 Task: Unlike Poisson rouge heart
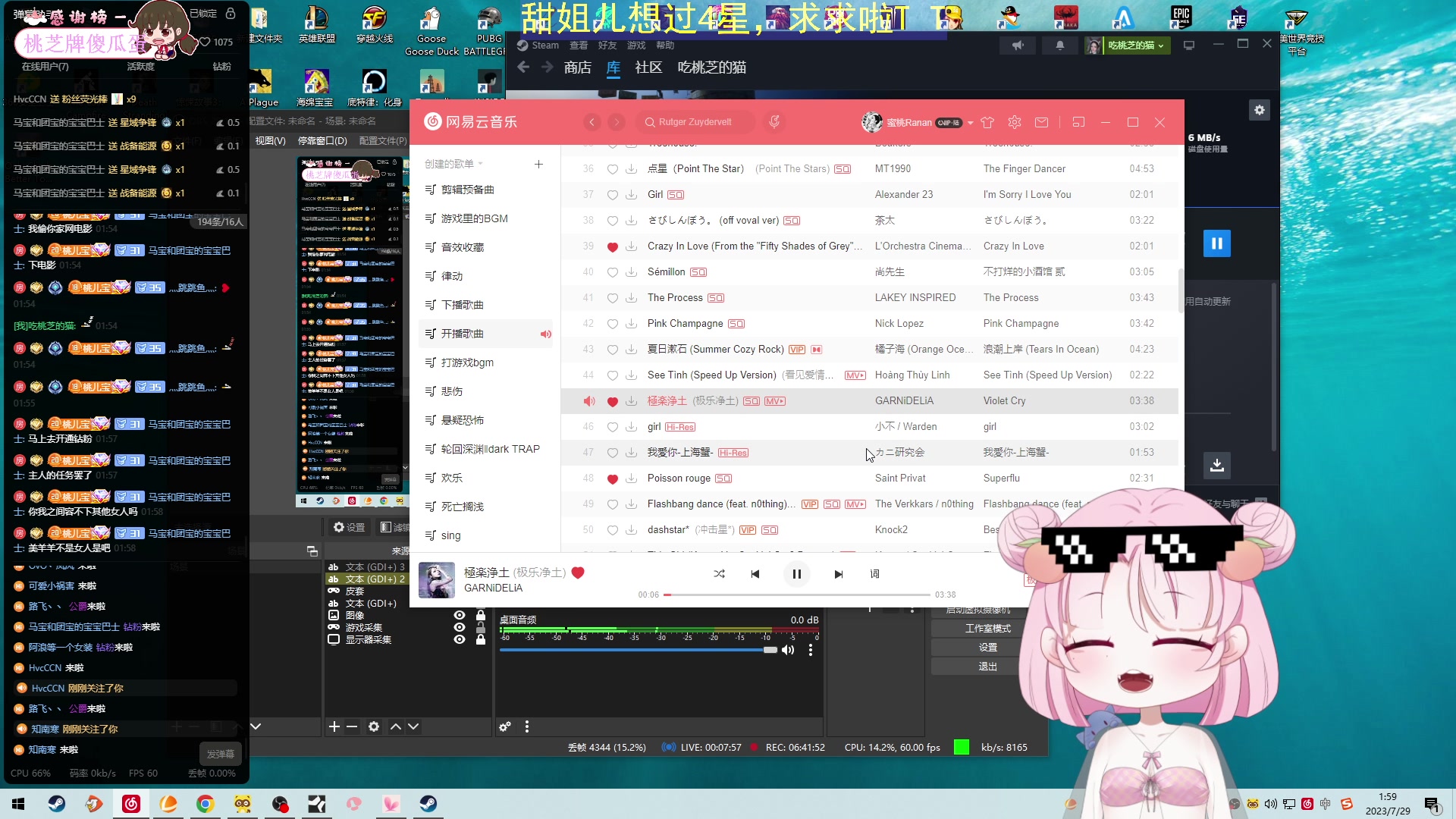click(613, 479)
